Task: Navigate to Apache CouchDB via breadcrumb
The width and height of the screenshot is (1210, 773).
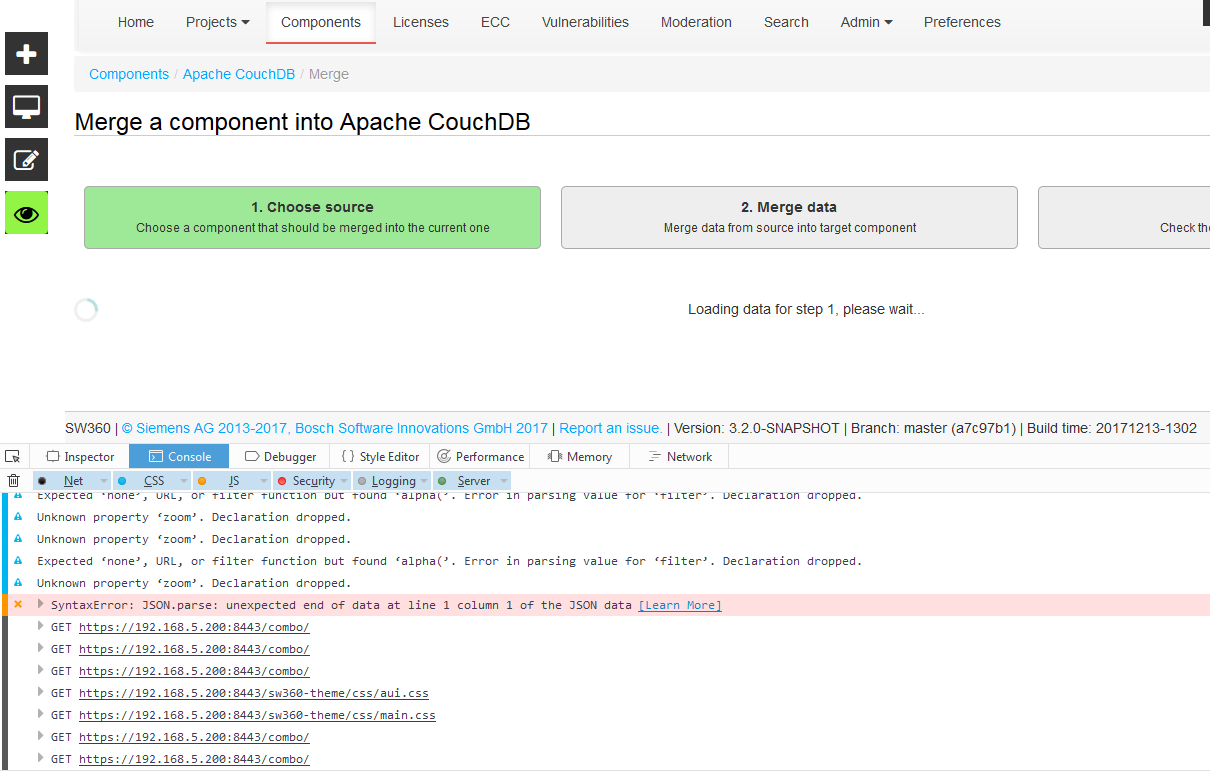Action: pos(238,73)
